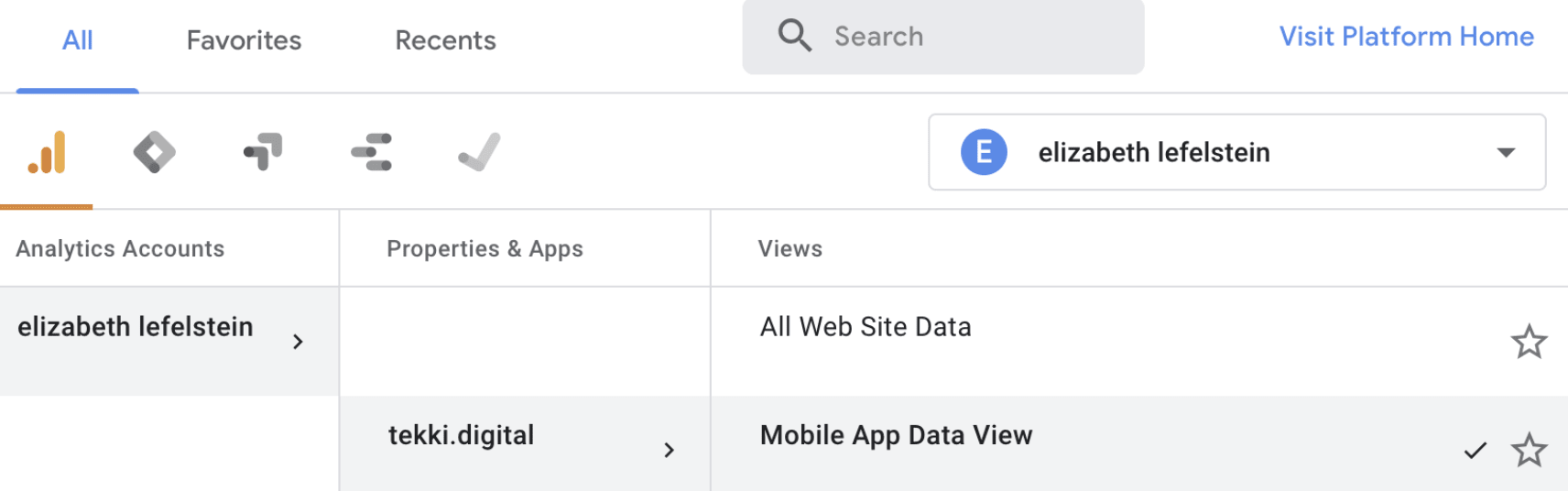
Task: Star the All Web Site Data view
Action: [1529, 342]
